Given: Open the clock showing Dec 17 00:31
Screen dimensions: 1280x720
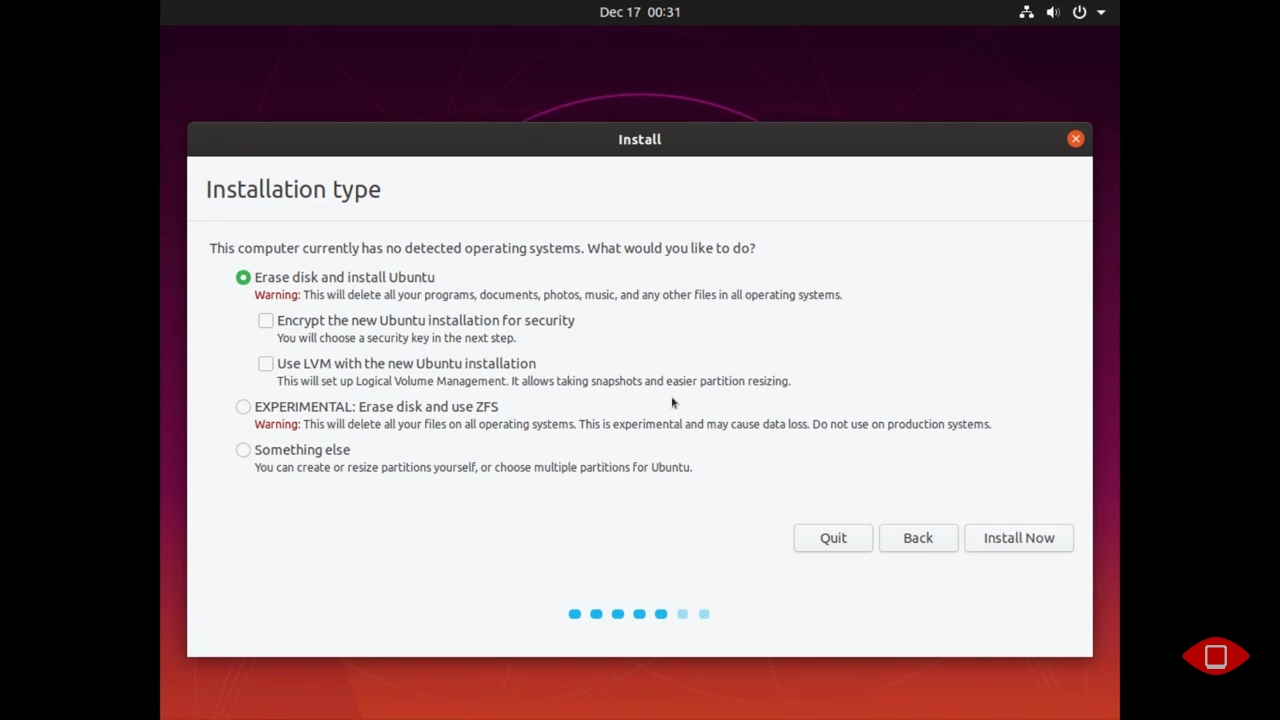Looking at the screenshot, I should (640, 12).
